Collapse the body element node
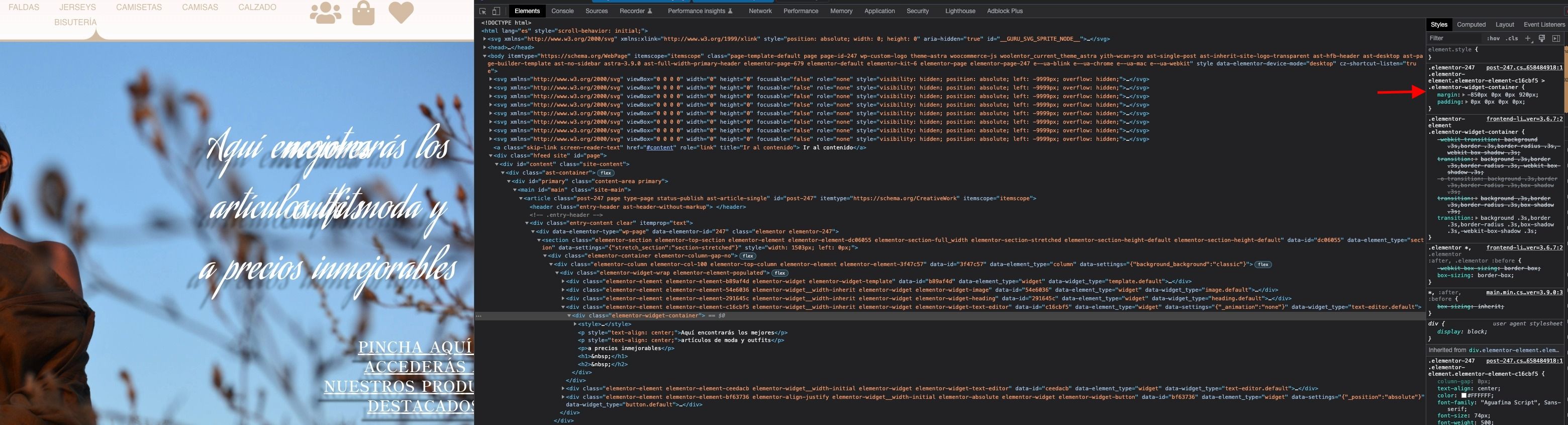The height and width of the screenshot is (425, 1568). [484, 56]
